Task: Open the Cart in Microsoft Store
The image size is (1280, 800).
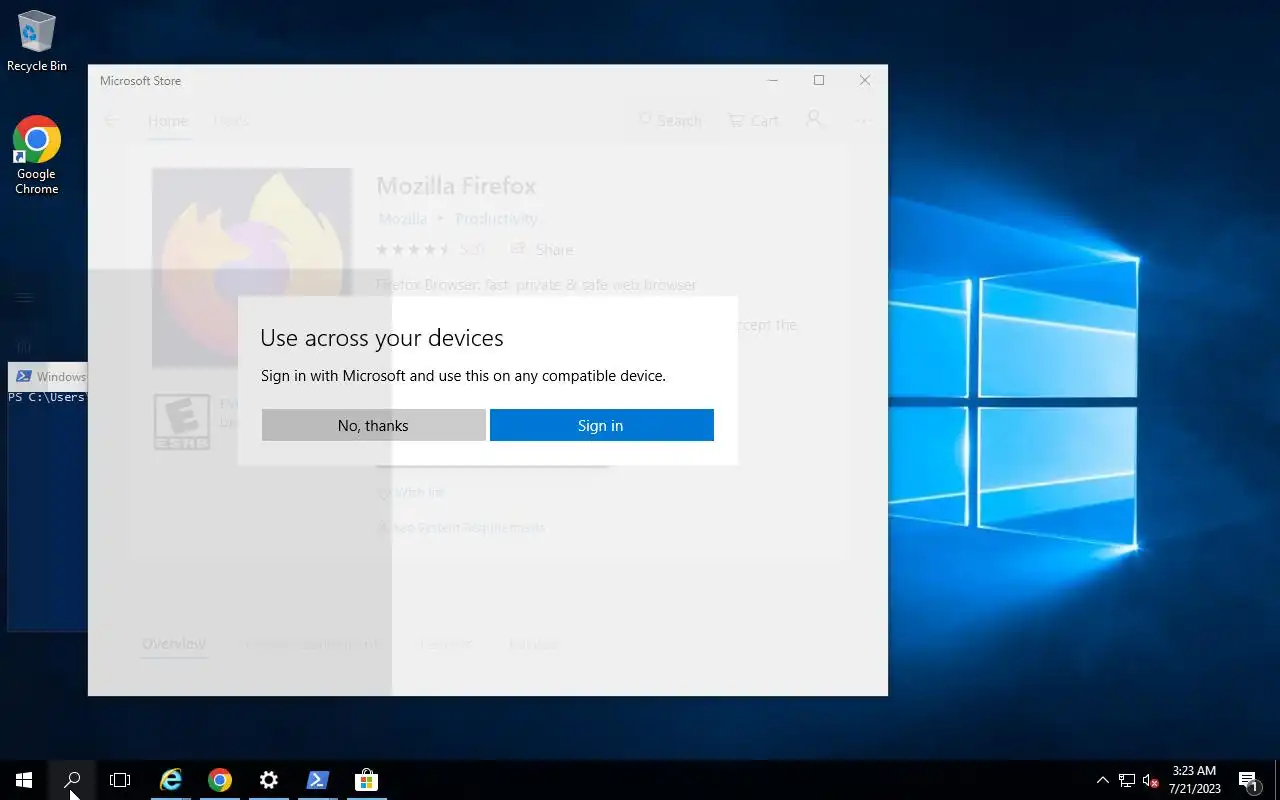Action: [752, 120]
